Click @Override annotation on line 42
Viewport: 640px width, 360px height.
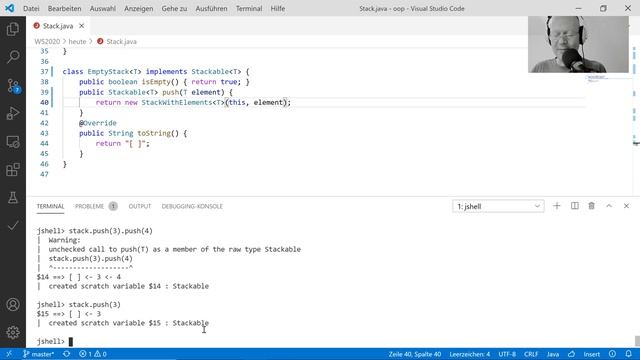(98, 123)
